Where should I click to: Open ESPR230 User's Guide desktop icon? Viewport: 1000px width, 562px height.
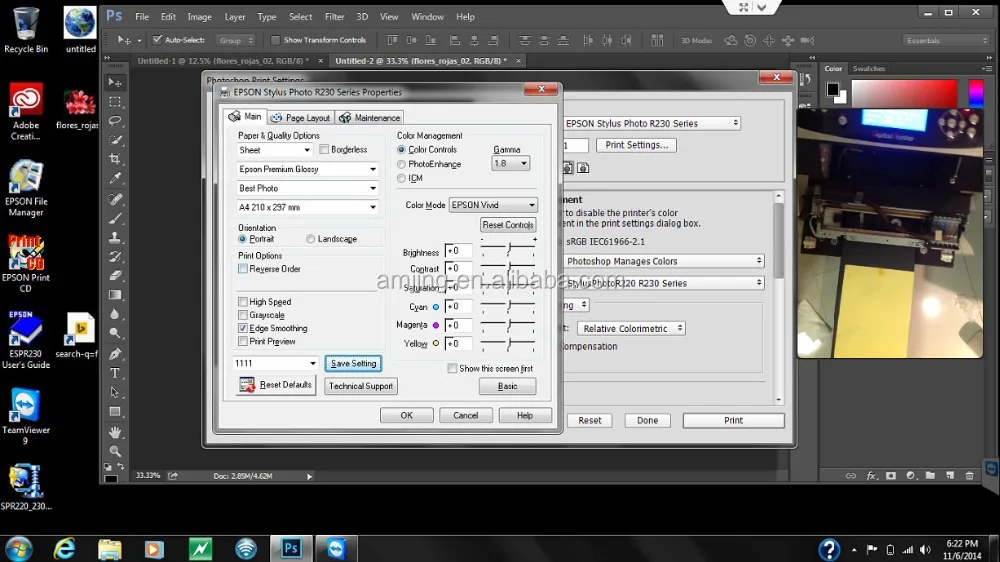click(x=26, y=340)
